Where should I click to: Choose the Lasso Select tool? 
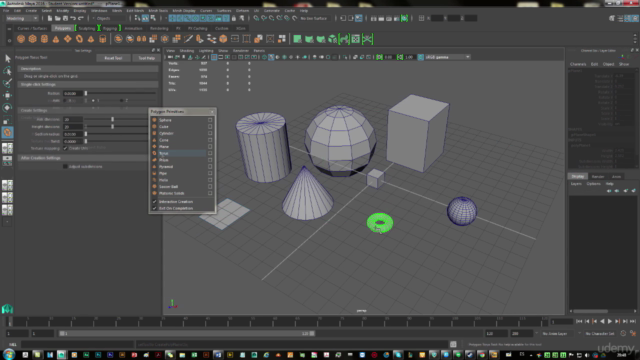point(7,71)
